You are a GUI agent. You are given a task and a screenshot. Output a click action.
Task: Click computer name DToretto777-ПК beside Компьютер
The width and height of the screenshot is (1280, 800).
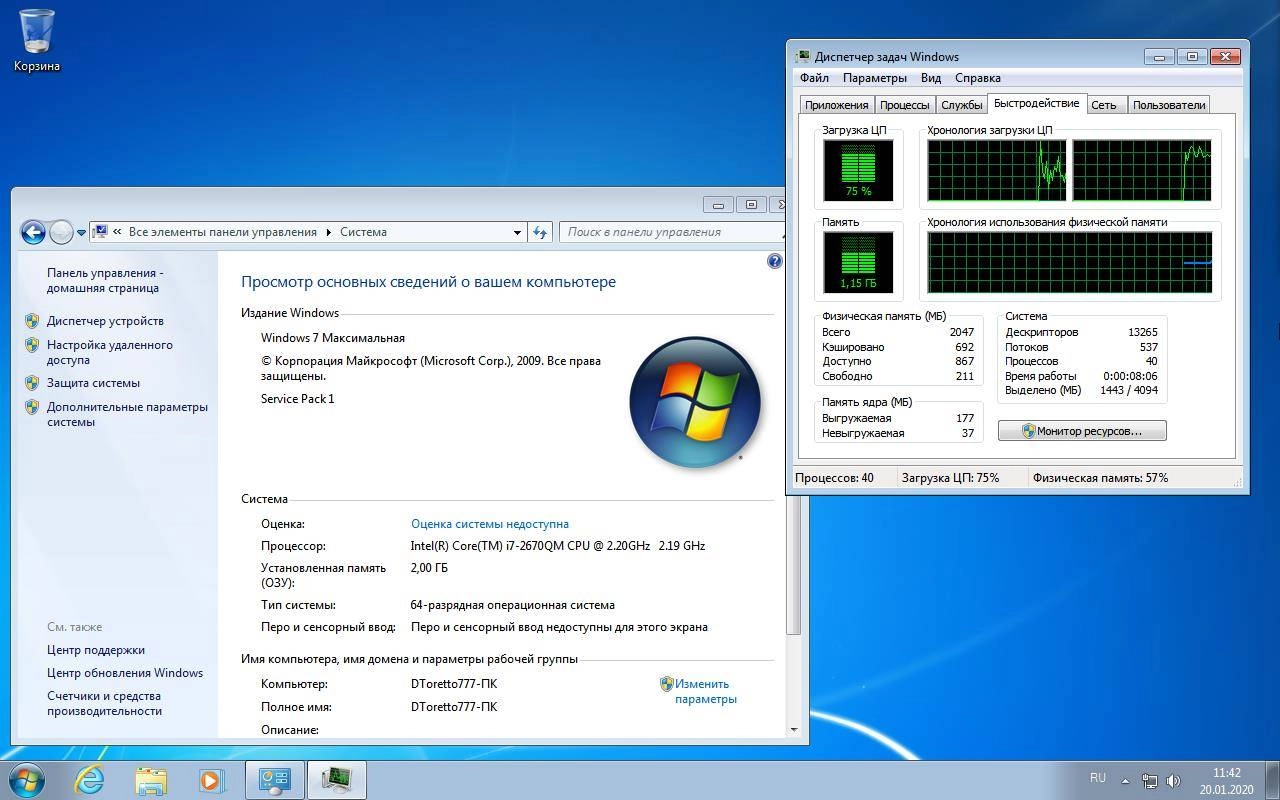[454, 684]
